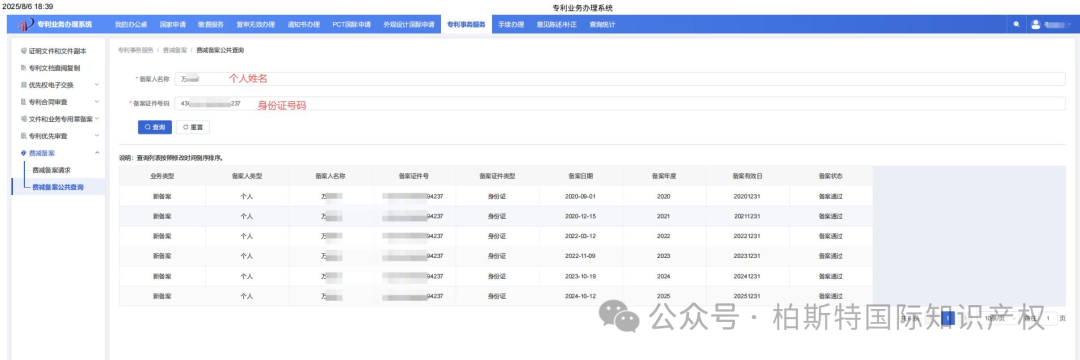Click the 2022-11-09 date cell
This screenshot has width=1080, height=360.
580,256
